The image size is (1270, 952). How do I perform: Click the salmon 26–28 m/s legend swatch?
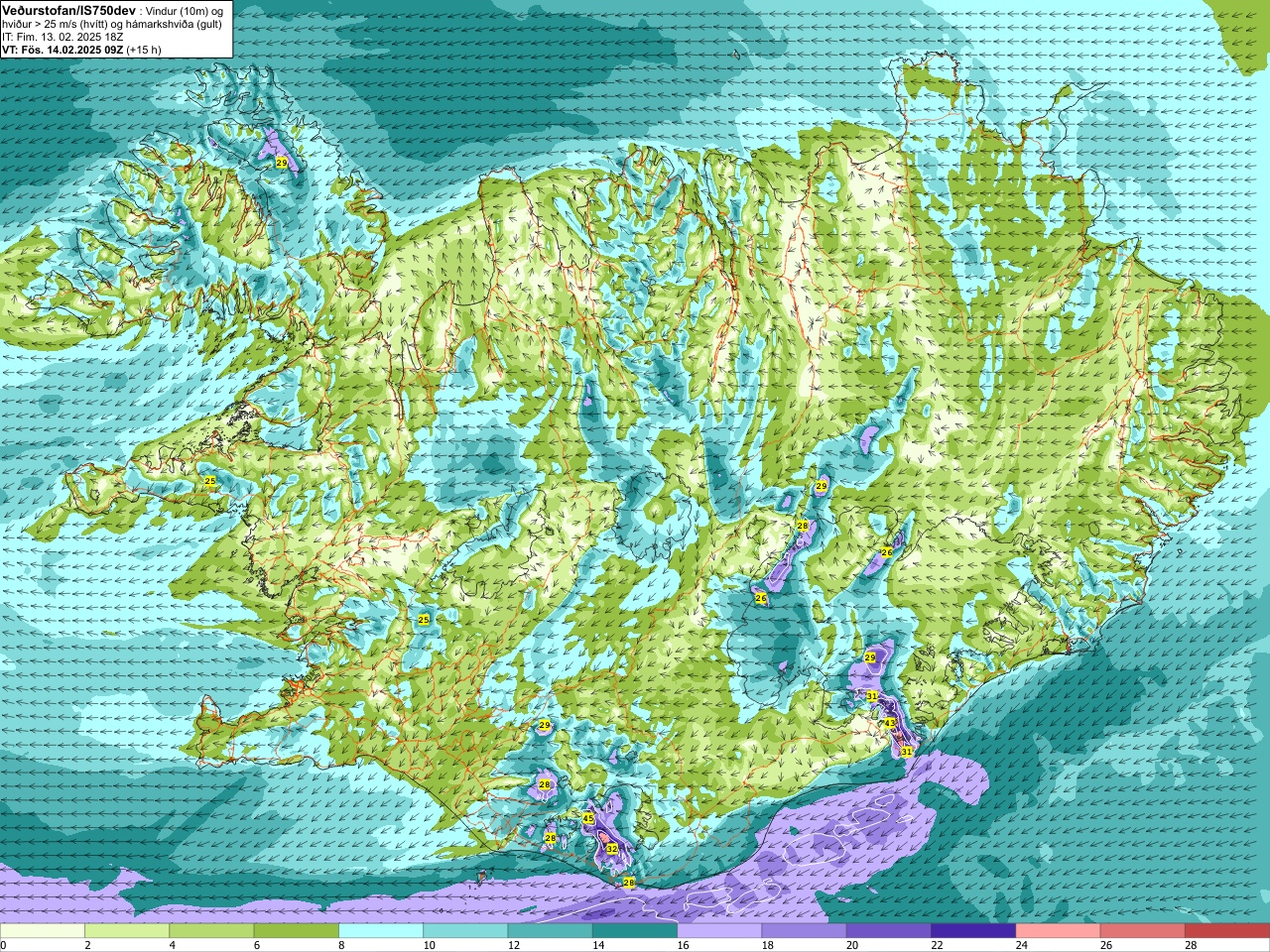point(1143,931)
